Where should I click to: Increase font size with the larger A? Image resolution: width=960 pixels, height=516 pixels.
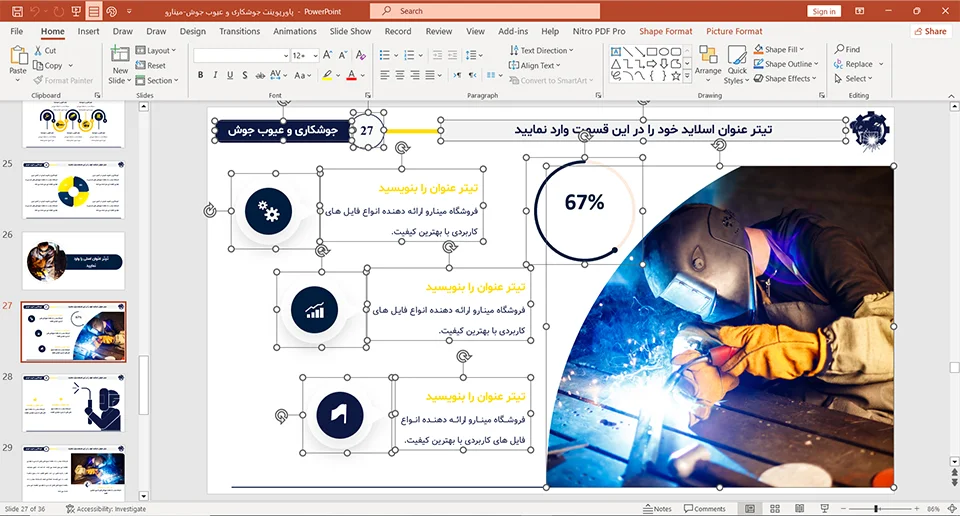pos(328,56)
